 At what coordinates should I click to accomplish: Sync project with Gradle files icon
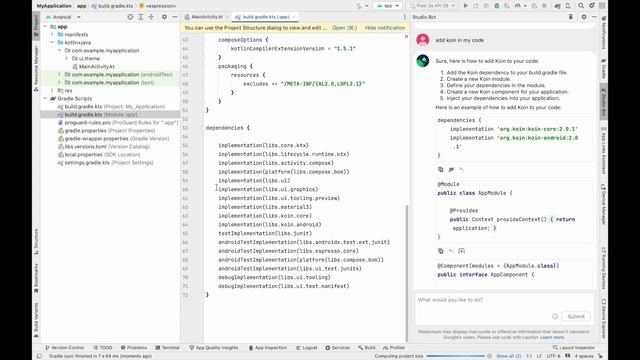pyautogui.click(x=557, y=6)
